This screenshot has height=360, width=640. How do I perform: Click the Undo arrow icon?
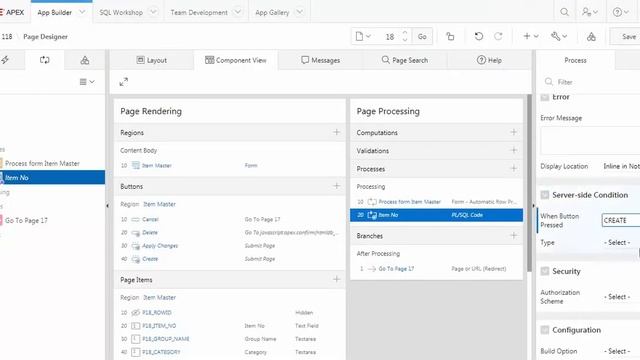478,36
